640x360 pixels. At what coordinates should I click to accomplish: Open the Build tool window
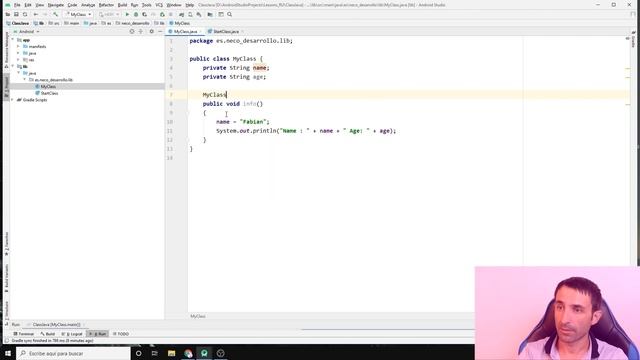pyautogui.click(x=48, y=334)
